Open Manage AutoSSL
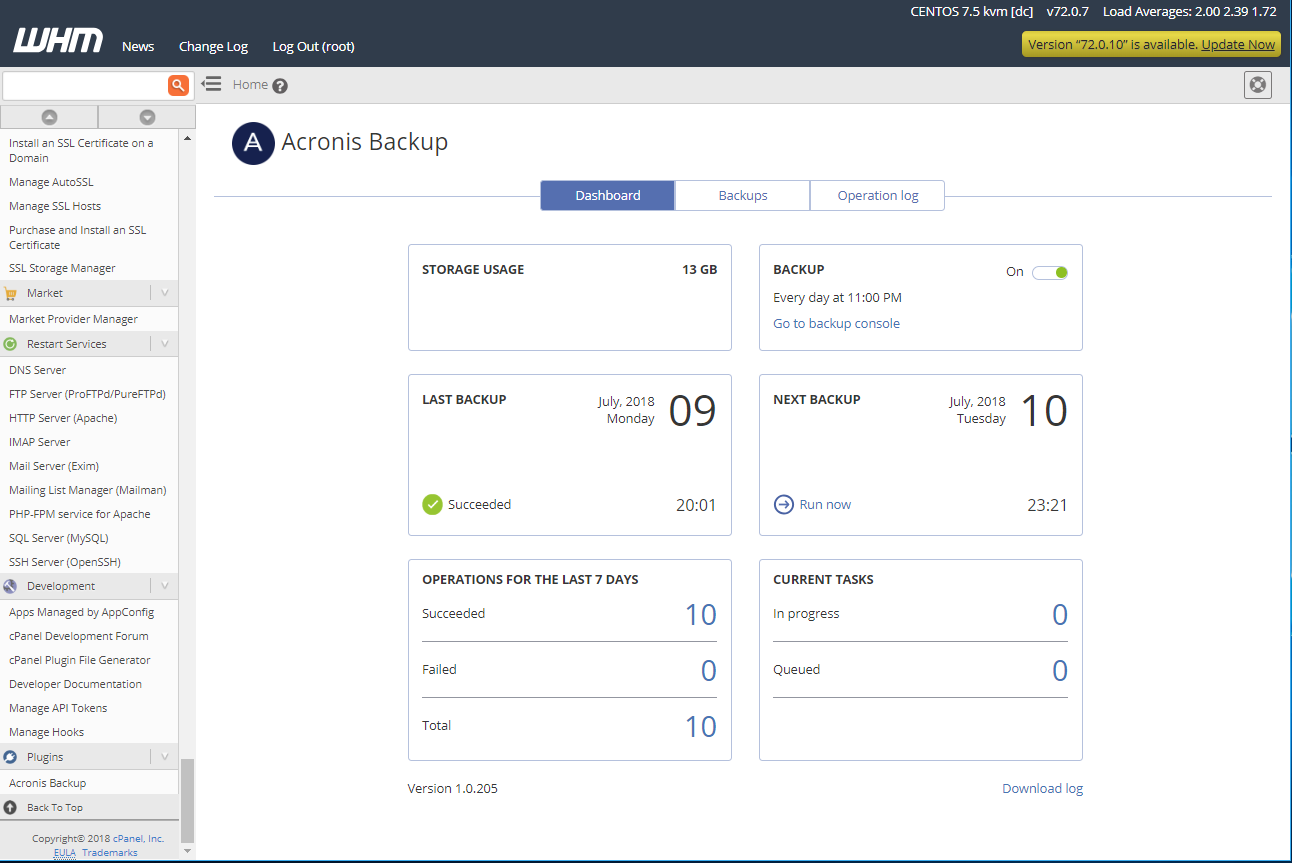Image resolution: width=1292 pixels, height=863 pixels. (51, 182)
